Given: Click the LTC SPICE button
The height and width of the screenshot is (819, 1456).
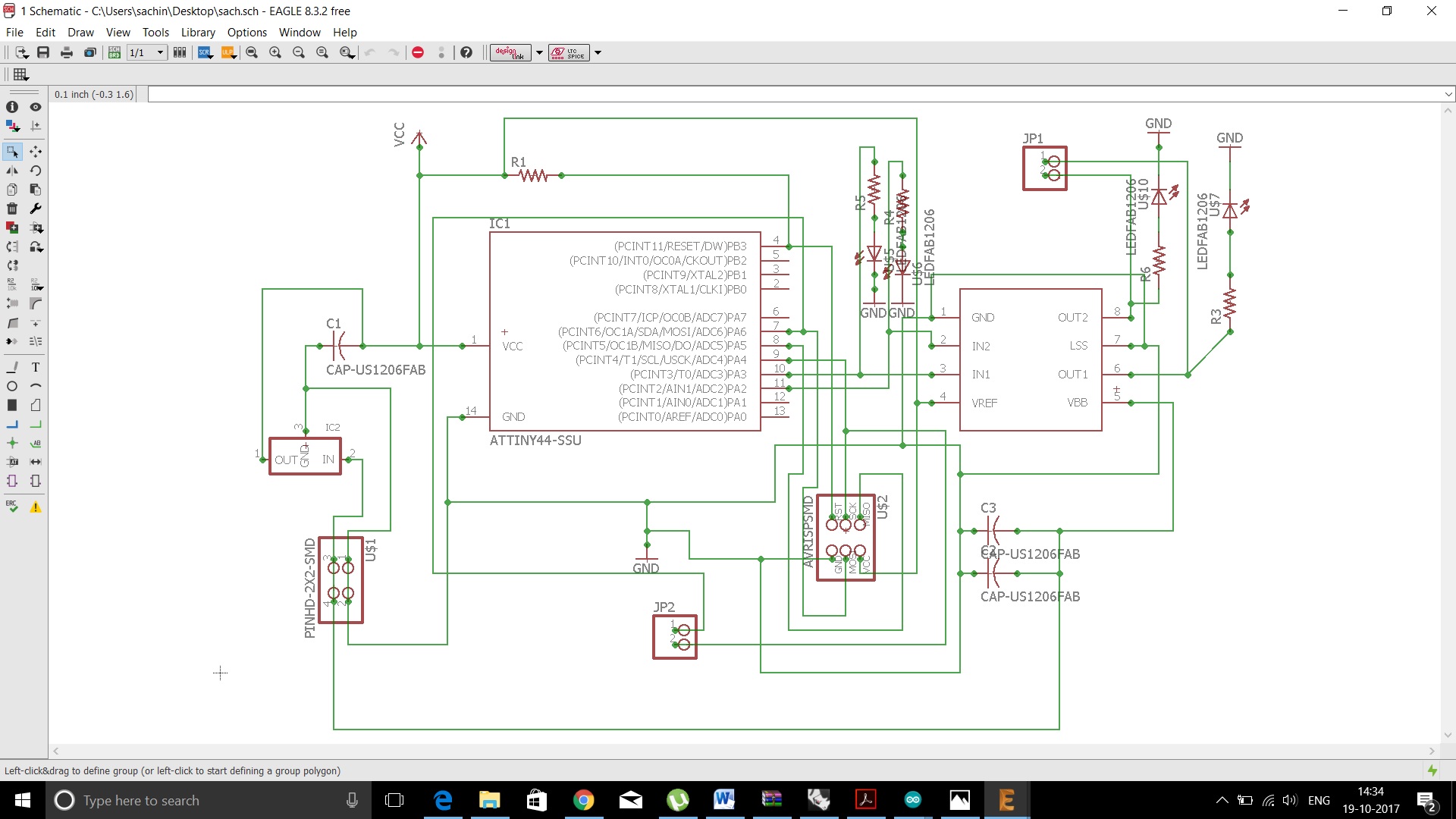Looking at the screenshot, I should click(569, 52).
